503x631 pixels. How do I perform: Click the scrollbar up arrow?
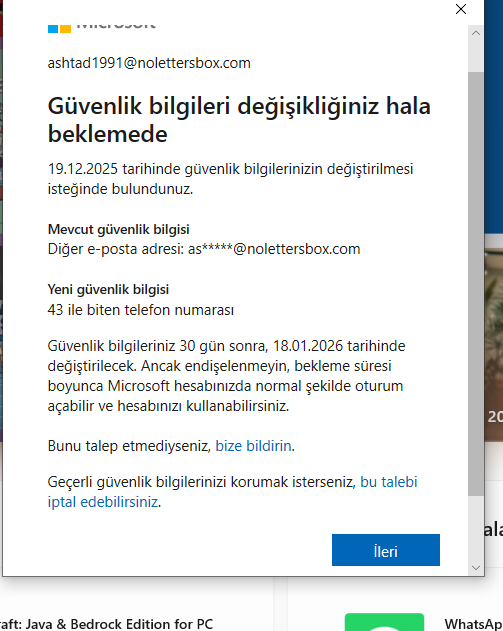pos(476,33)
